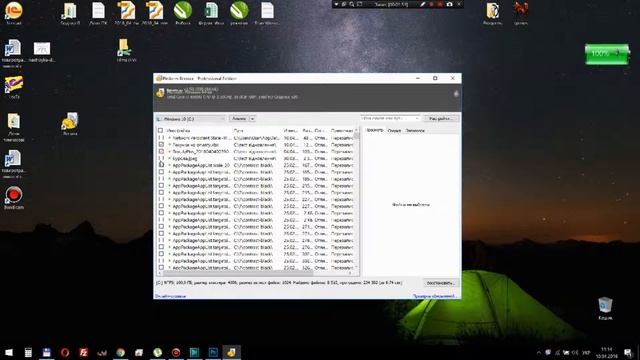Open Photoshop from the taskbar

[213, 352]
